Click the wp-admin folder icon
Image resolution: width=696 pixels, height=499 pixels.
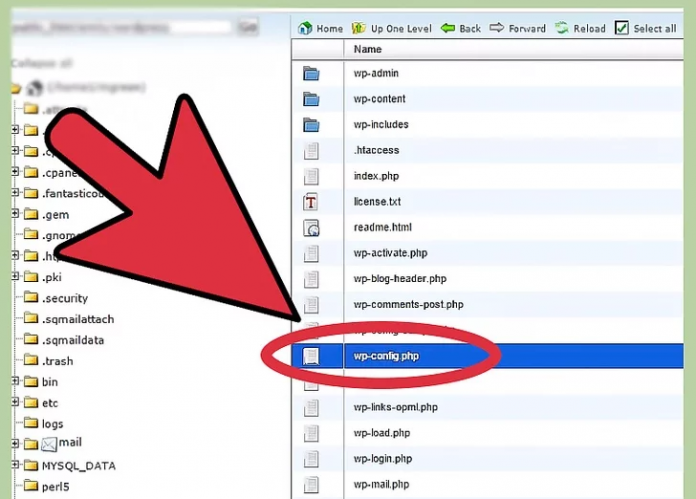(x=311, y=73)
